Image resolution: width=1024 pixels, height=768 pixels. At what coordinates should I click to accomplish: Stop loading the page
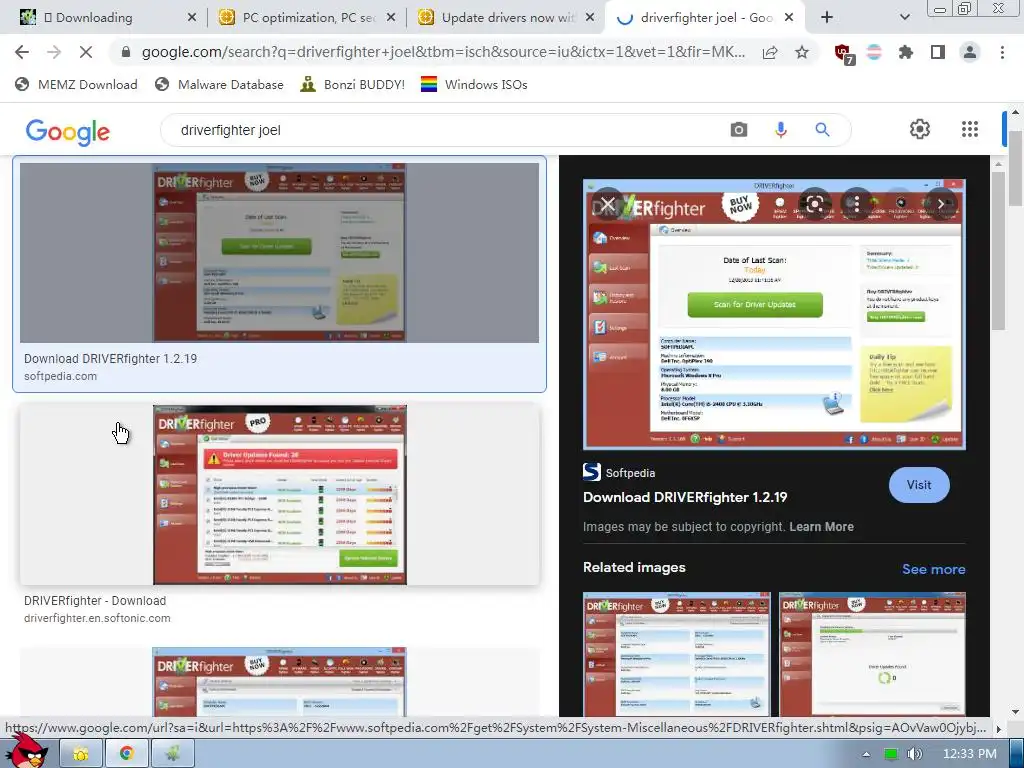point(86,52)
